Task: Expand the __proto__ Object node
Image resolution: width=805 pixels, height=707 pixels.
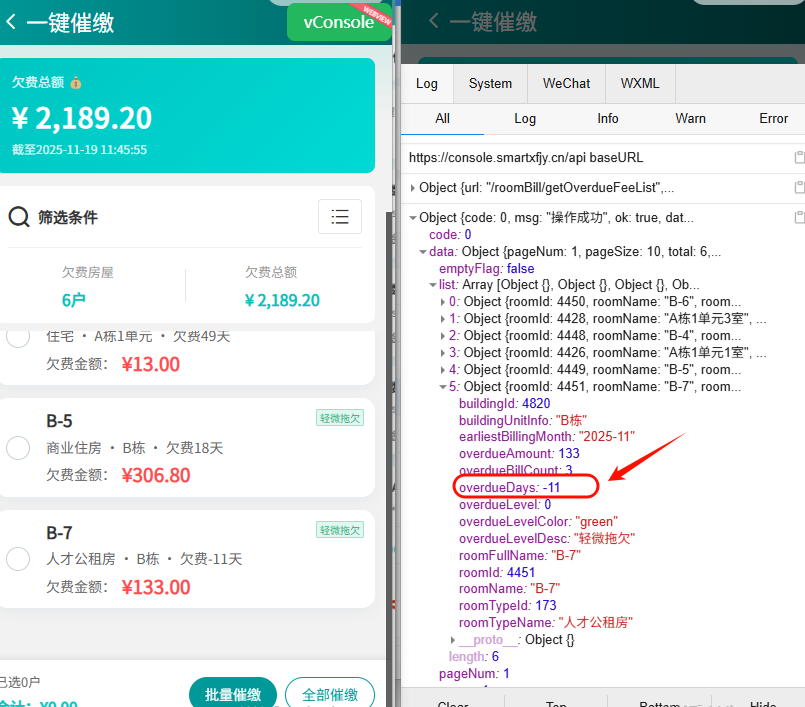Action: click(453, 639)
